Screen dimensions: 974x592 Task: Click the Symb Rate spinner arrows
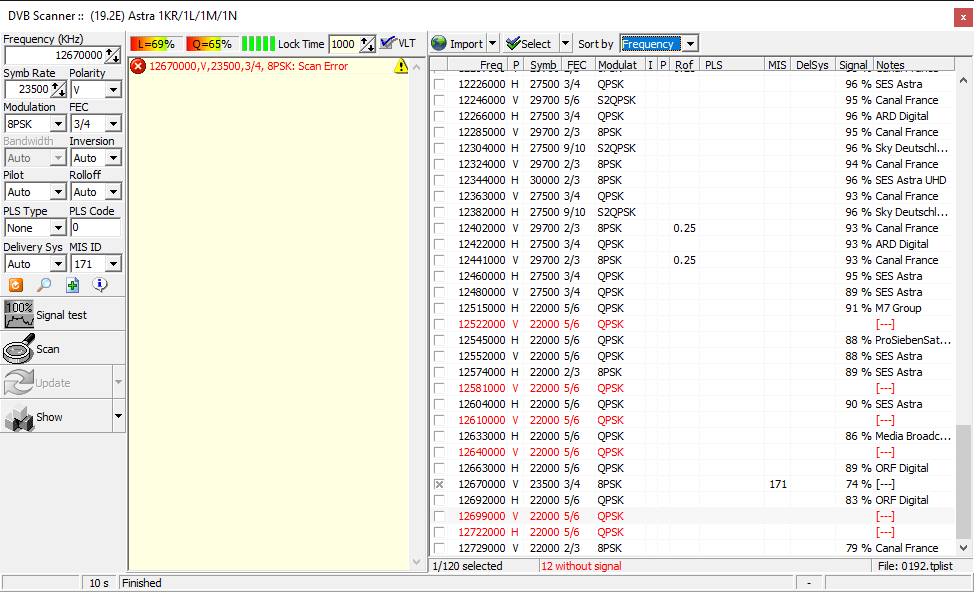coord(59,89)
